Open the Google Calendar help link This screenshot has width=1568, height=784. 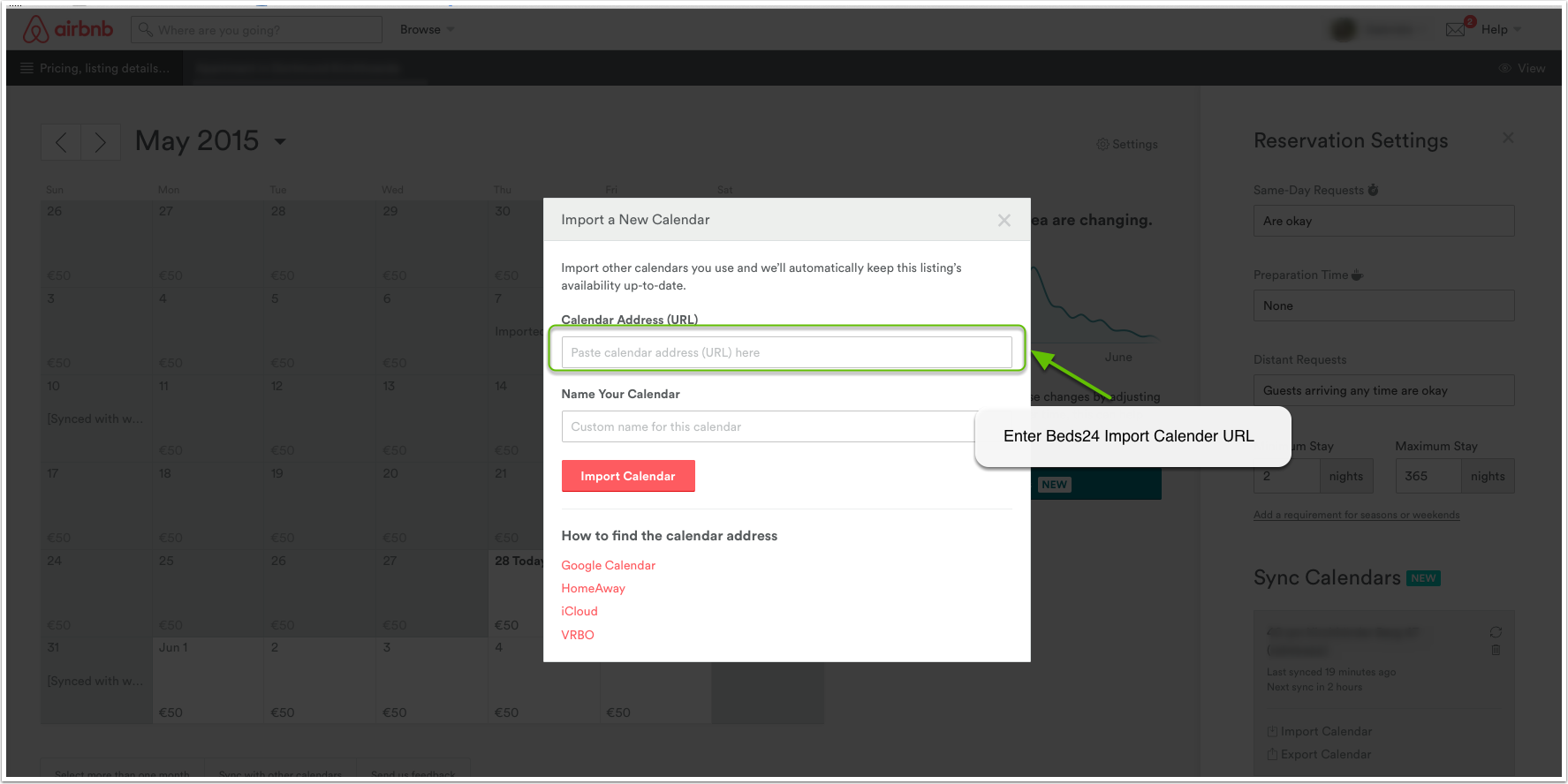(x=608, y=565)
